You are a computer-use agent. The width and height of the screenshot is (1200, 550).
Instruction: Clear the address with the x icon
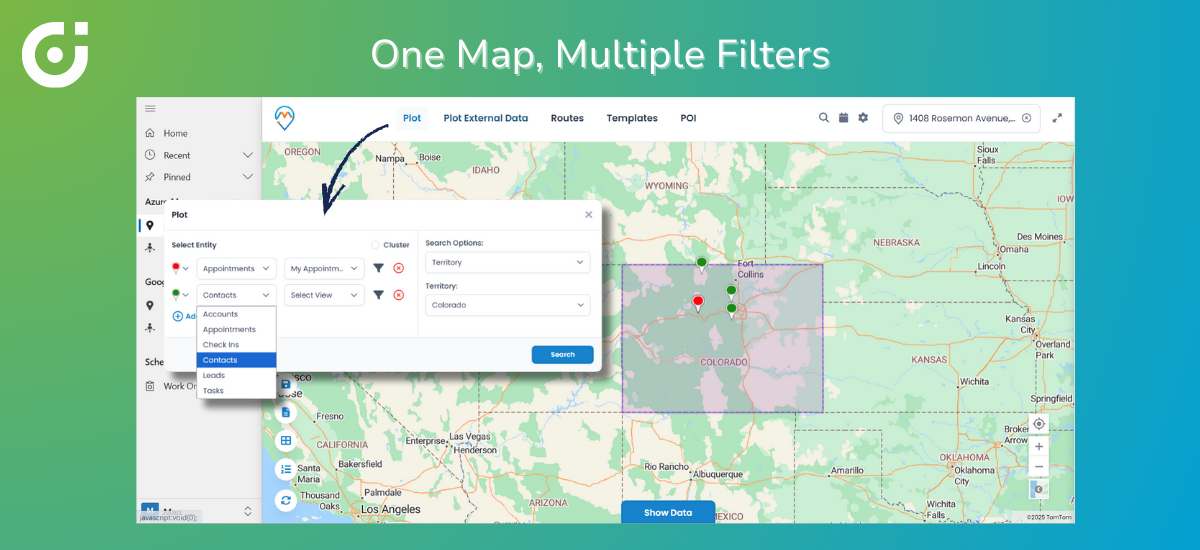1026,118
